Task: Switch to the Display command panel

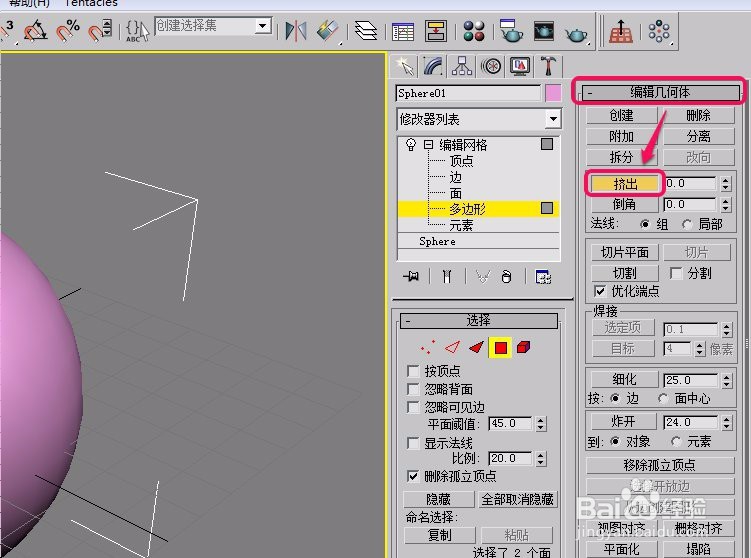Action: tap(520, 66)
